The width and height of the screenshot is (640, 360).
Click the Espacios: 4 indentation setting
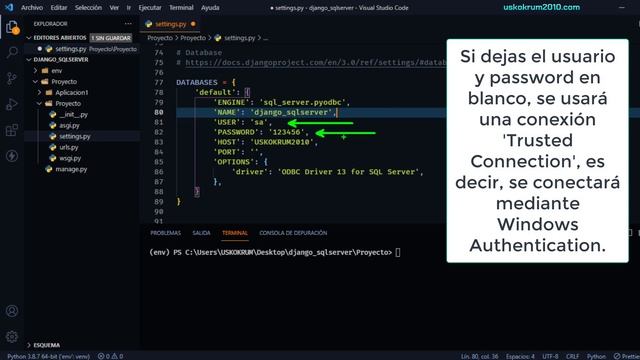[520, 356]
